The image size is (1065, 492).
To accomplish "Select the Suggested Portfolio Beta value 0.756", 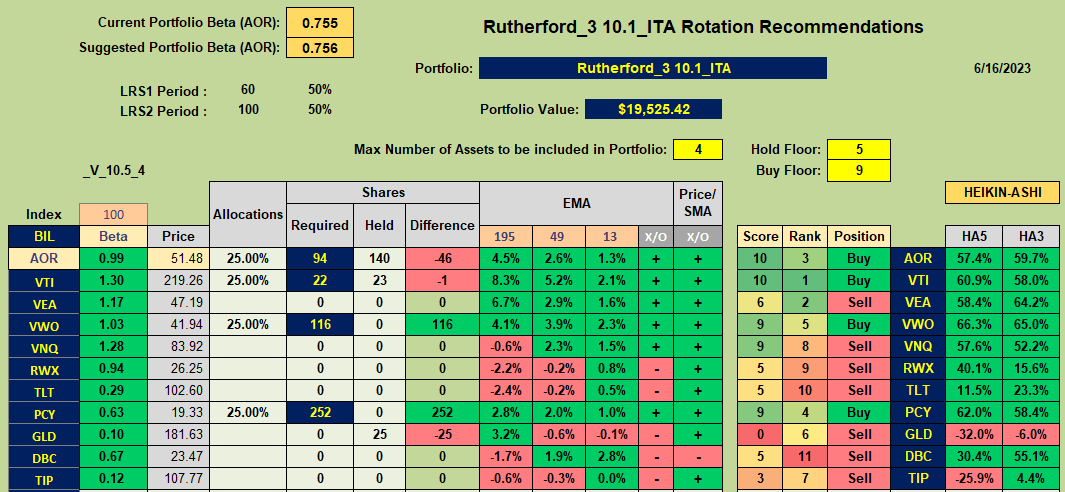I will point(320,48).
